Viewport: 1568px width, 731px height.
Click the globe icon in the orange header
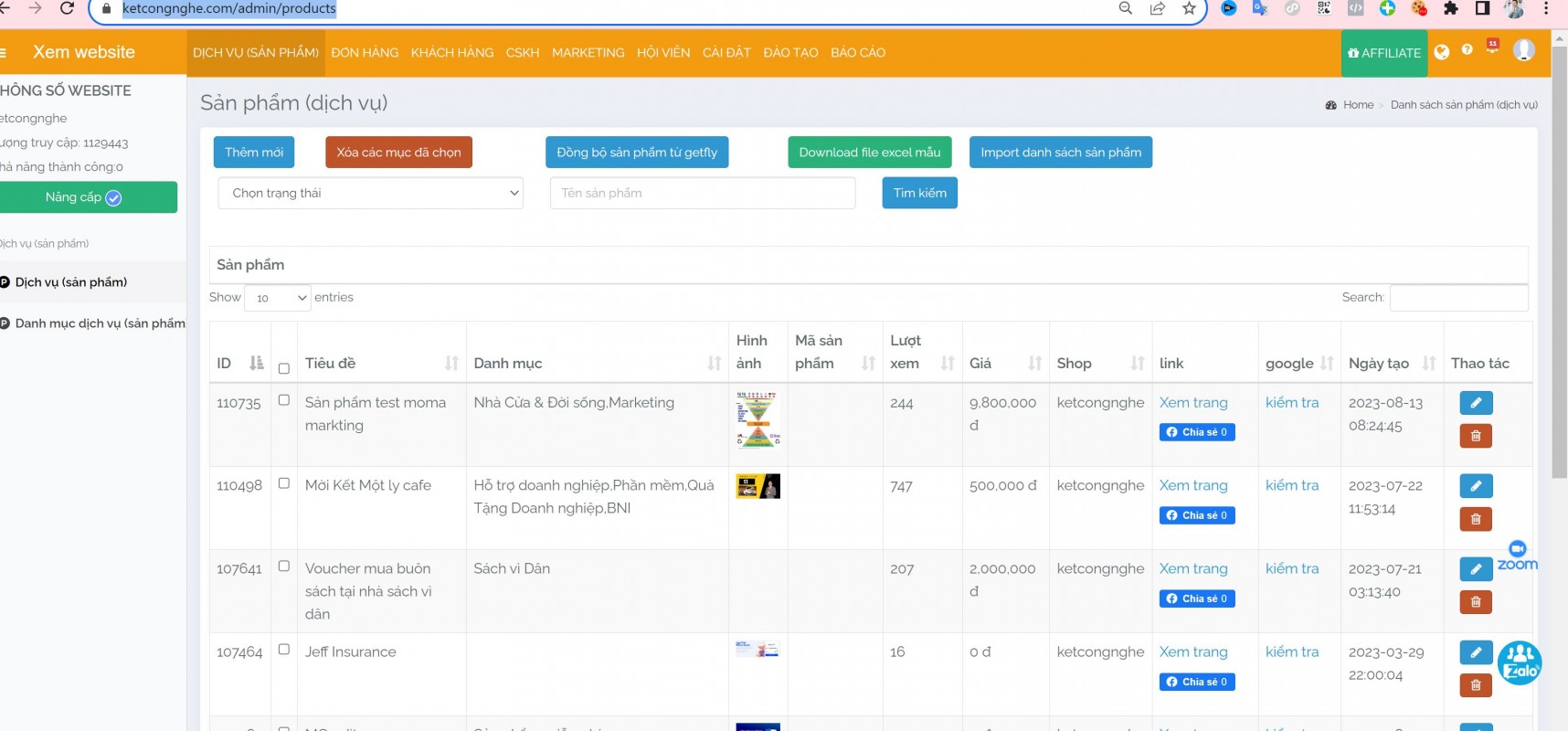(x=1442, y=52)
